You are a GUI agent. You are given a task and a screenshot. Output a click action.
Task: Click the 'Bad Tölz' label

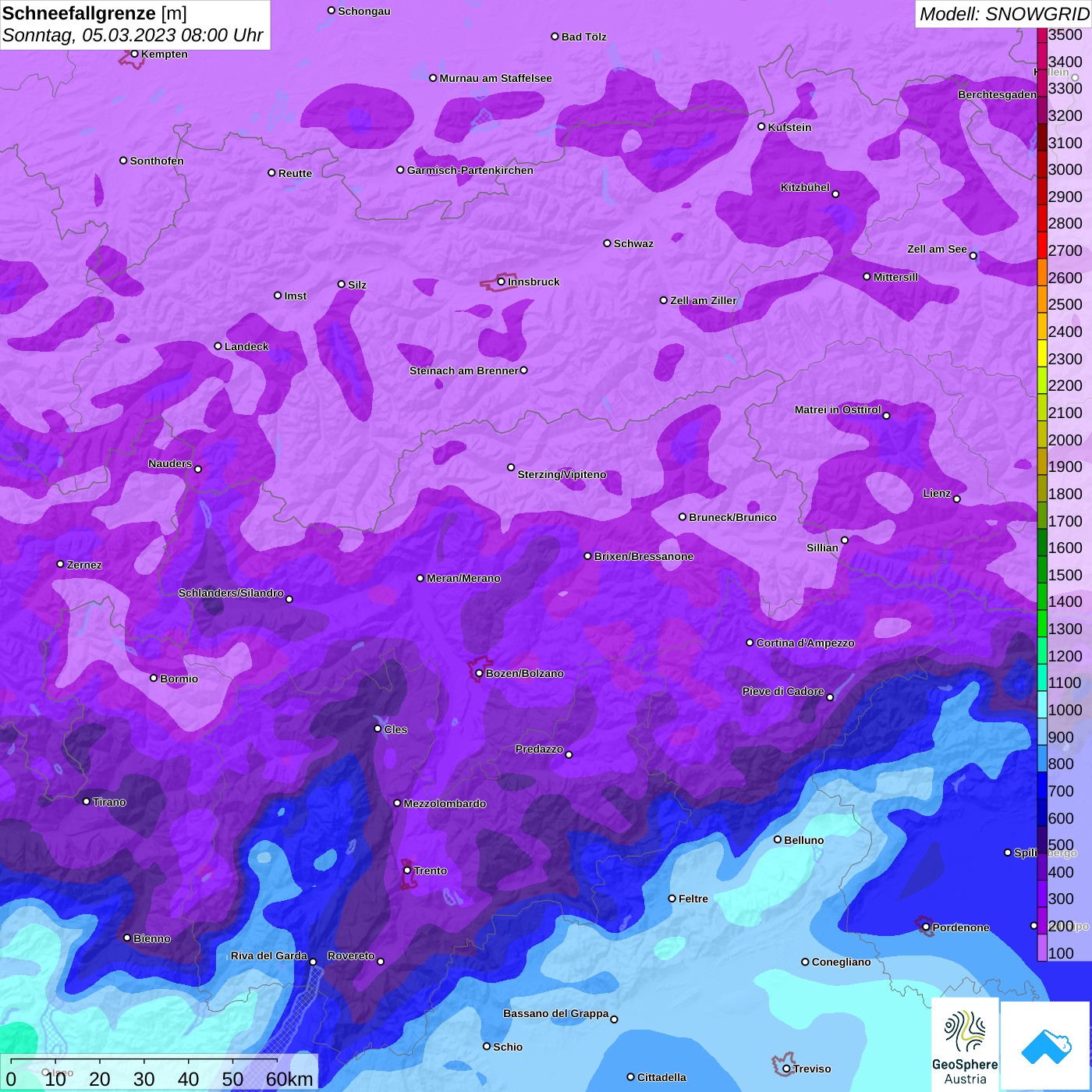tap(583, 37)
